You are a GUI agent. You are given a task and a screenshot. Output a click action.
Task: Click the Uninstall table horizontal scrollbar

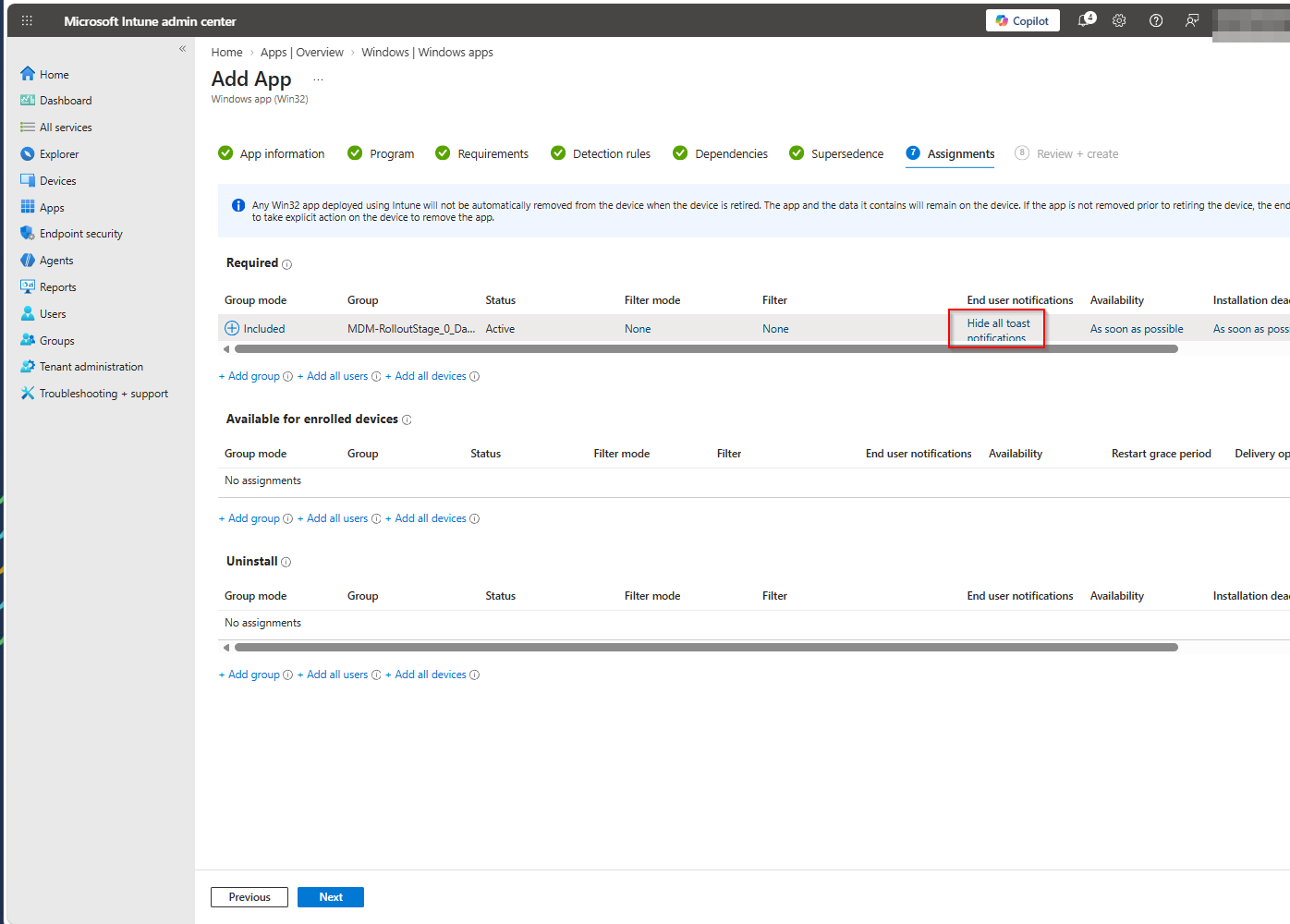706,648
